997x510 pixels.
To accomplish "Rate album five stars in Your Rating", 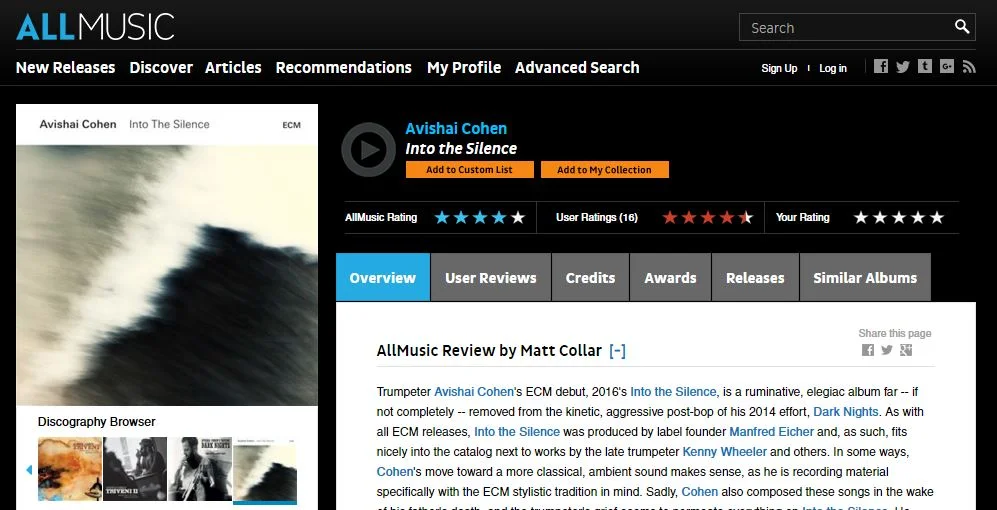I will coord(937,217).
